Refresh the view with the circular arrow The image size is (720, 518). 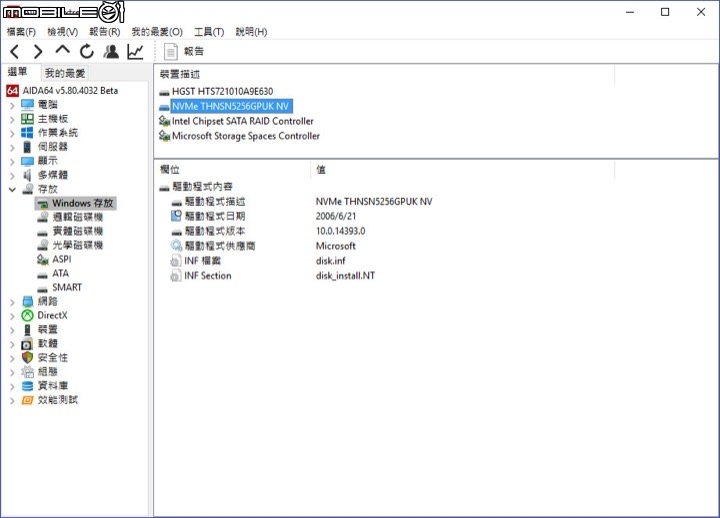pos(86,51)
